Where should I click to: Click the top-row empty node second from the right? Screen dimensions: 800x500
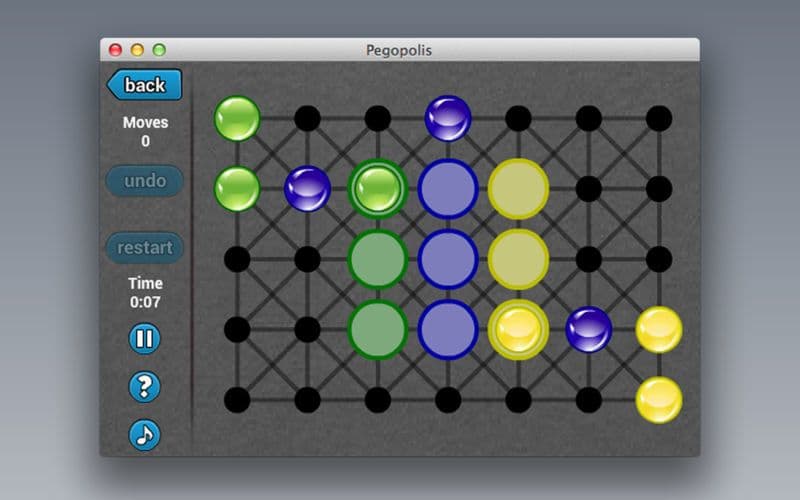pyautogui.click(x=589, y=118)
